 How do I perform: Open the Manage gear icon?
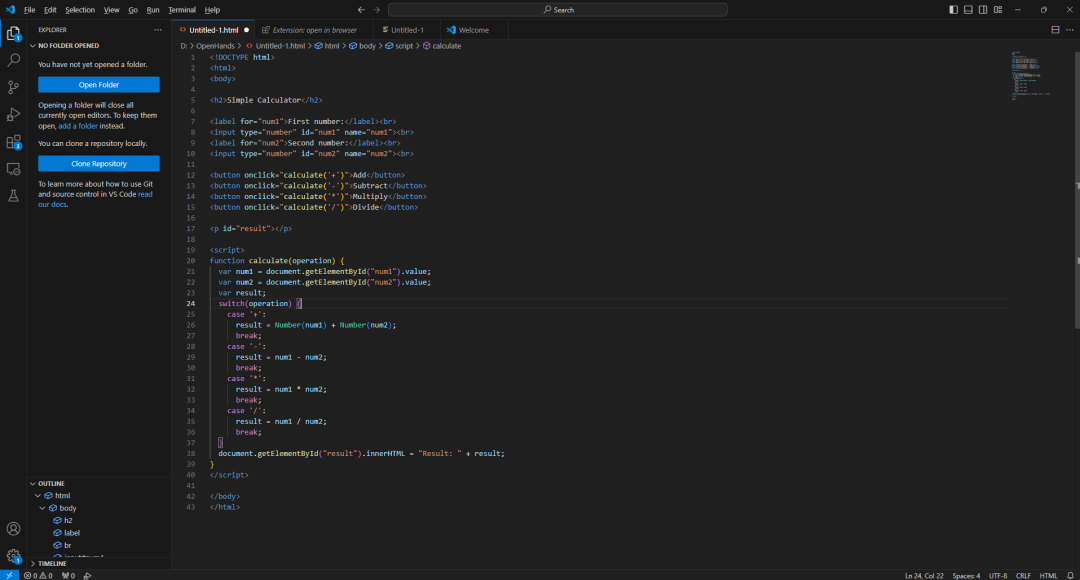coord(13,556)
